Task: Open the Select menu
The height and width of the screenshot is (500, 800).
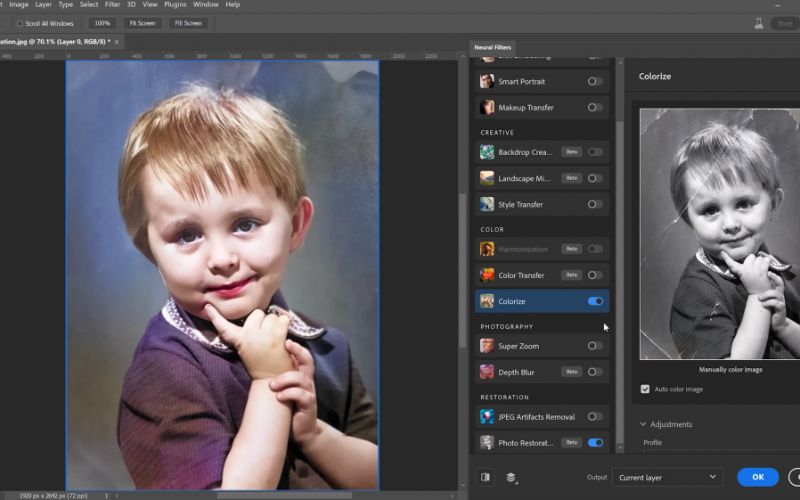Action: (88, 5)
